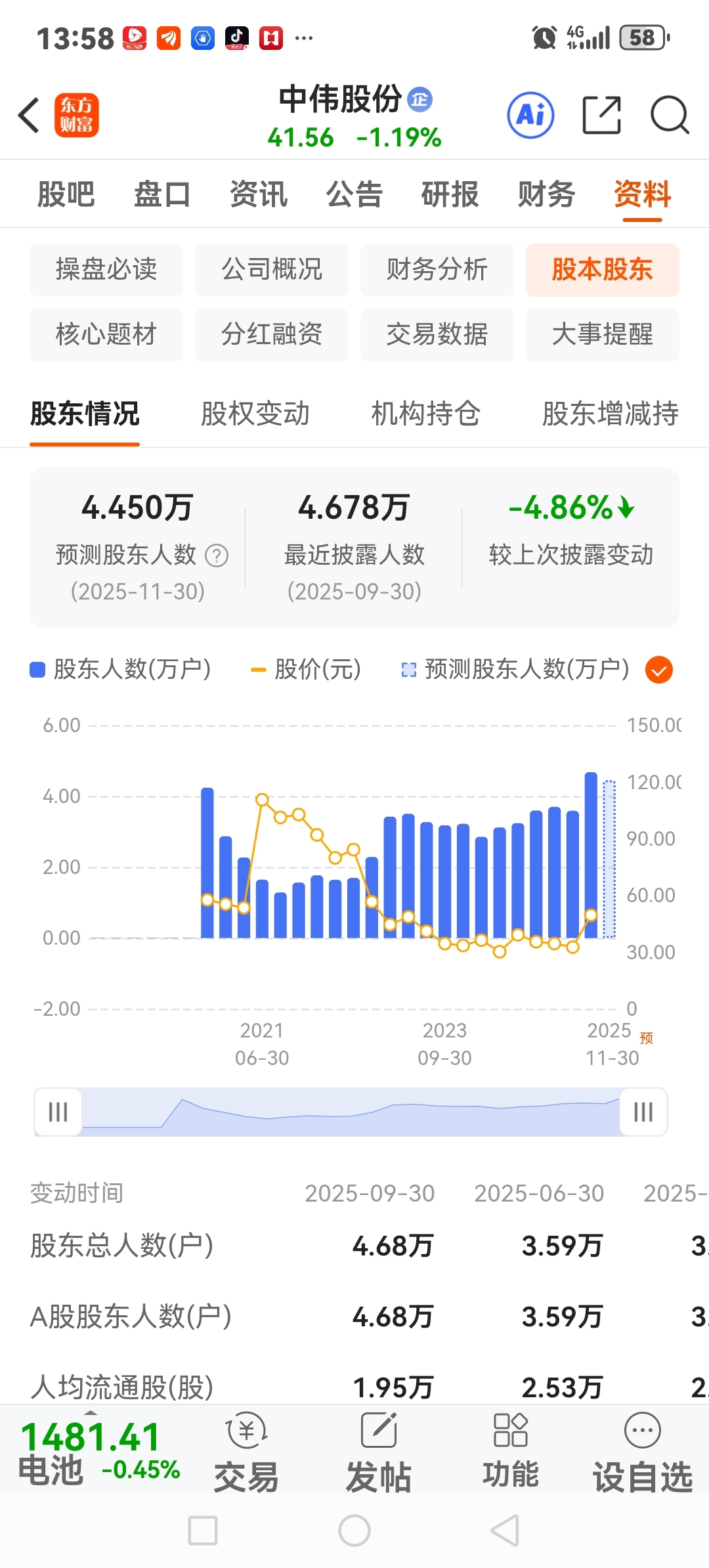This screenshot has width=709, height=1568.
Task: Toggle the 预测股东人数(万户) legend series
Action: point(515,670)
